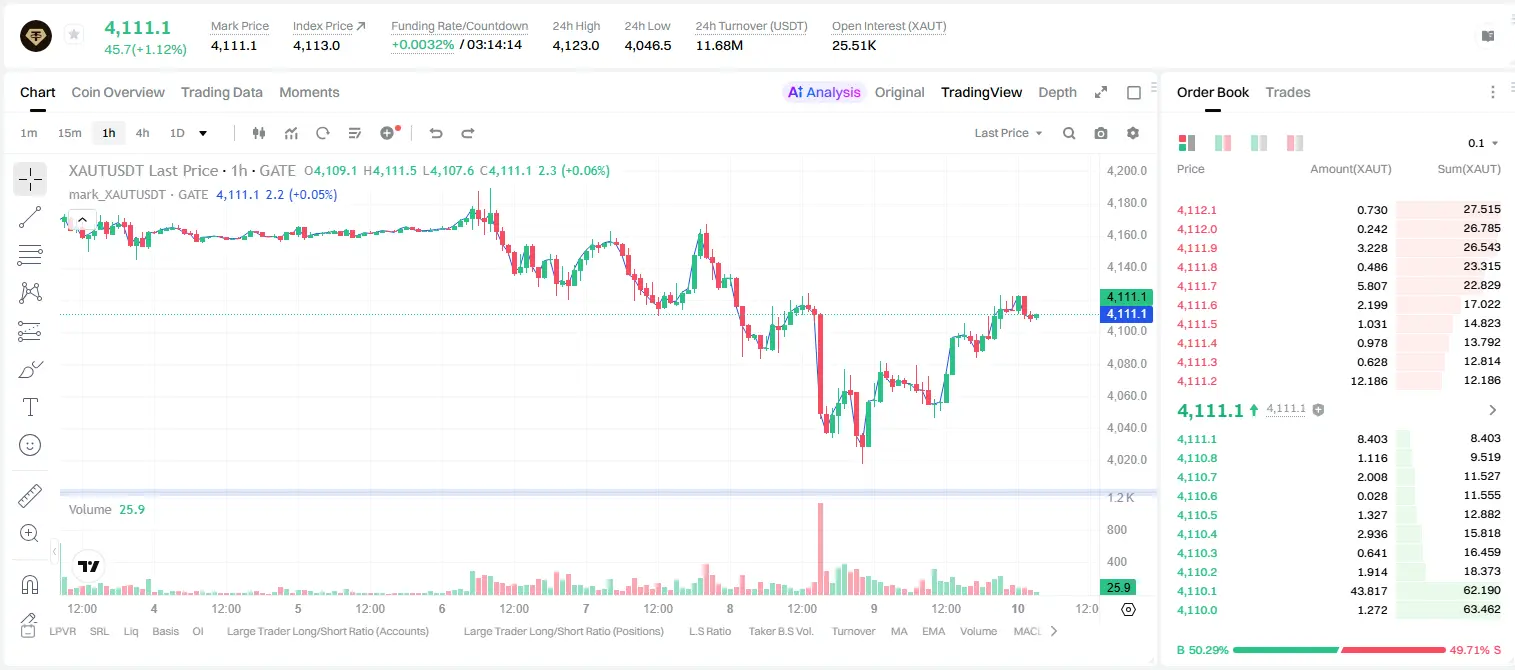1515x670 pixels.
Task: Open AI Analysis view
Action: tap(824, 92)
